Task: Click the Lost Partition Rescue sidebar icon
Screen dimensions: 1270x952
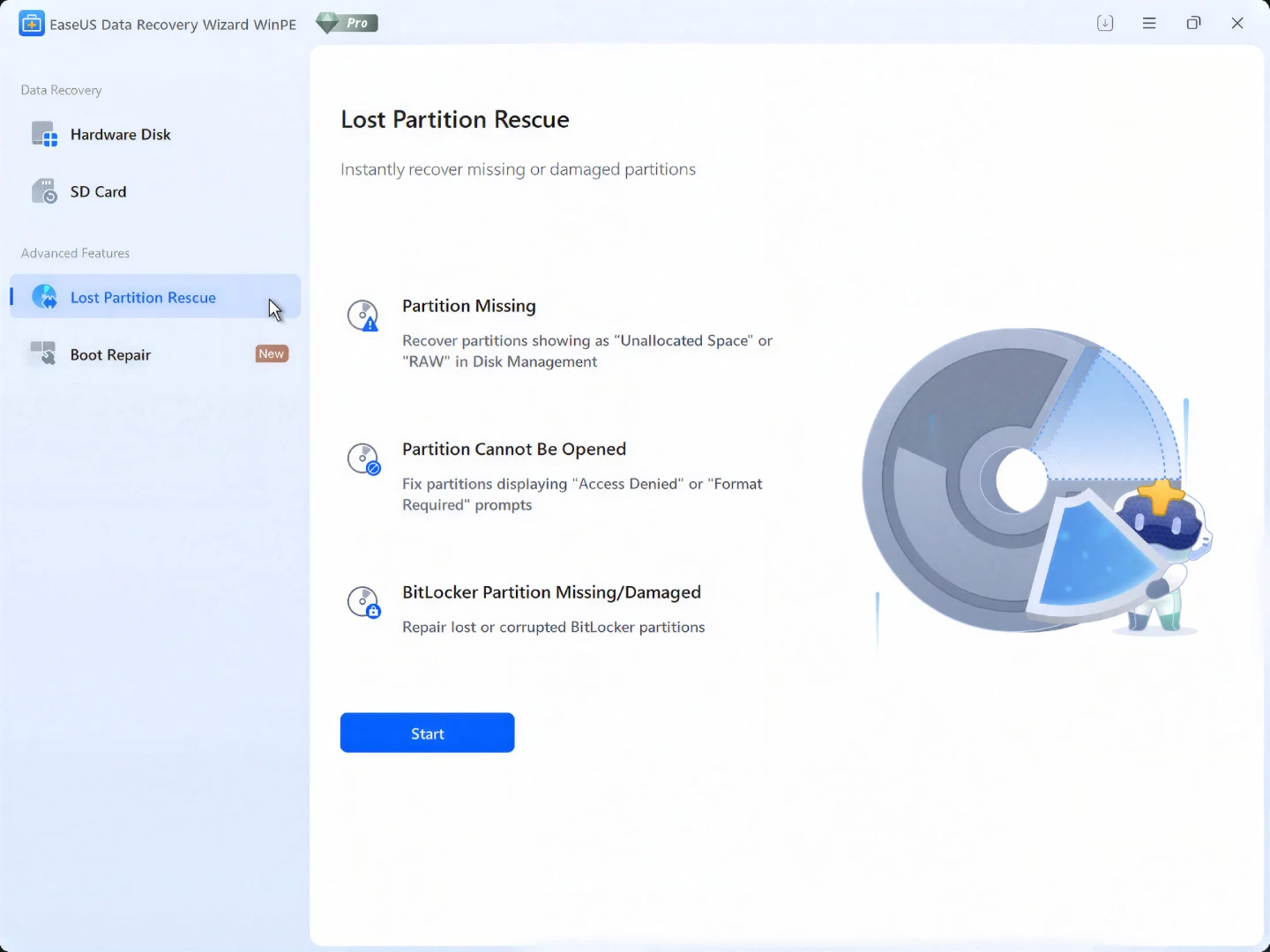Action: click(44, 297)
